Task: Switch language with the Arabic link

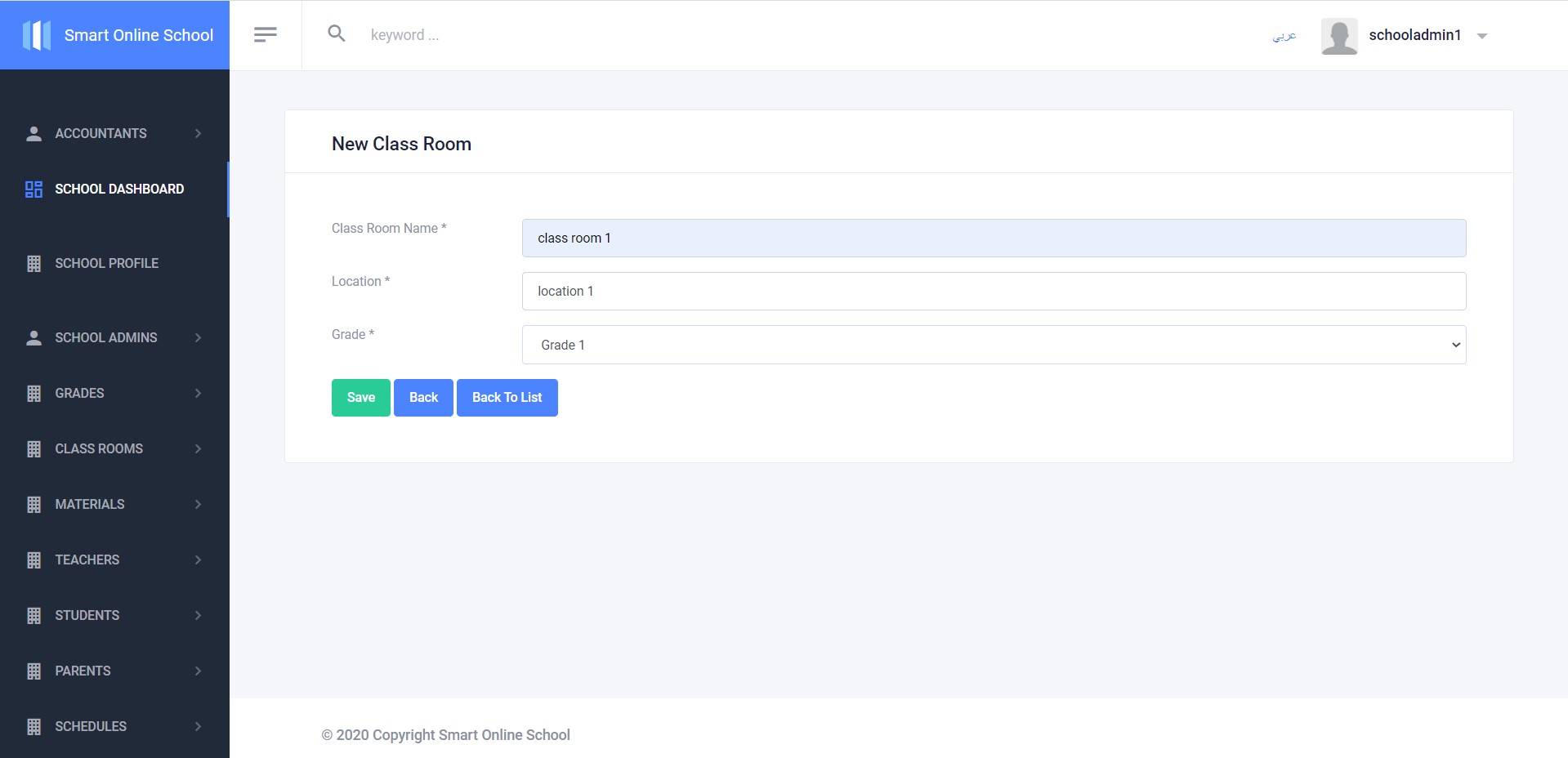Action: [x=1284, y=36]
